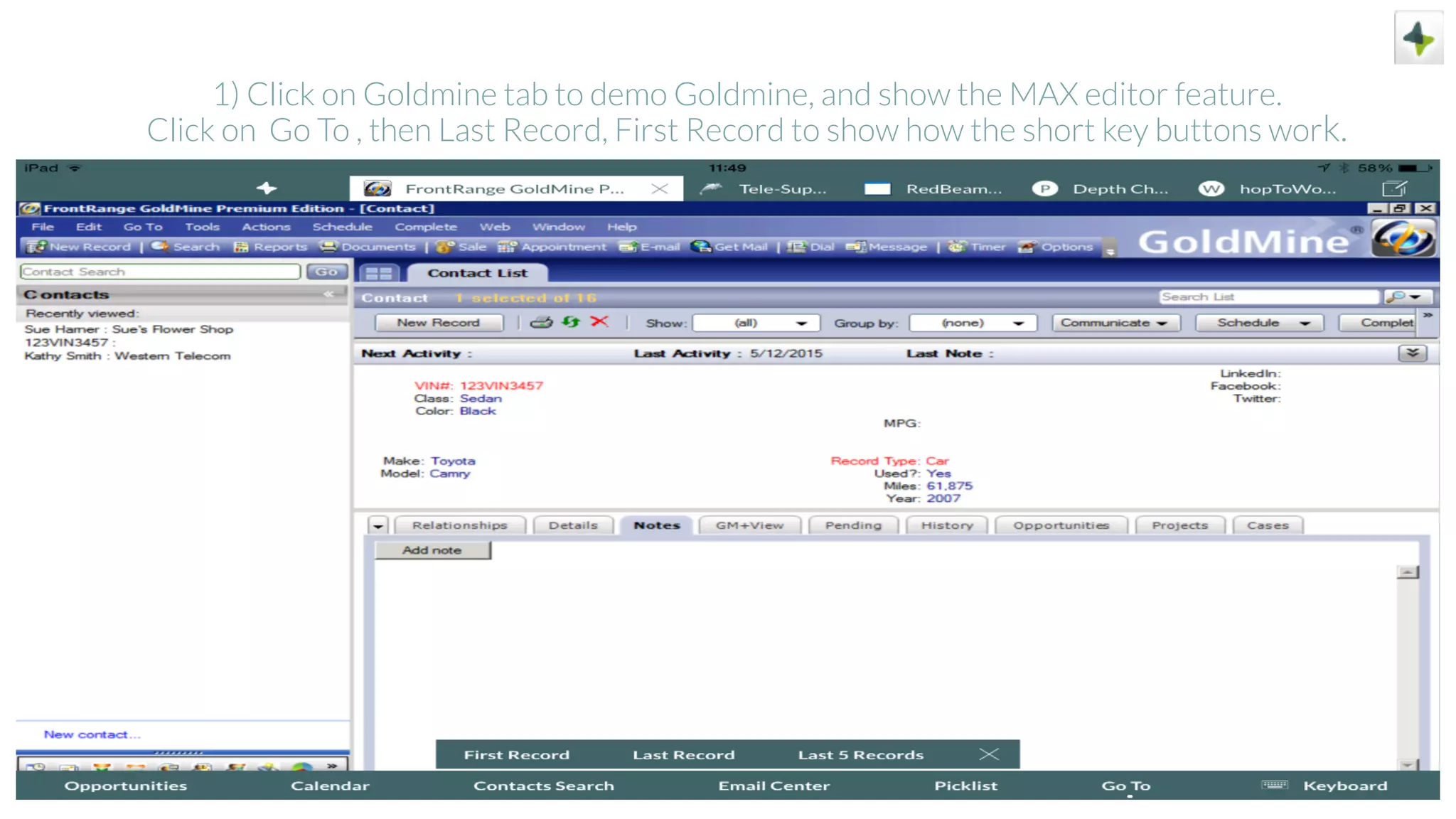The width and height of the screenshot is (1456, 819).
Task: Switch to the History tab
Action: [x=947, y=525]
